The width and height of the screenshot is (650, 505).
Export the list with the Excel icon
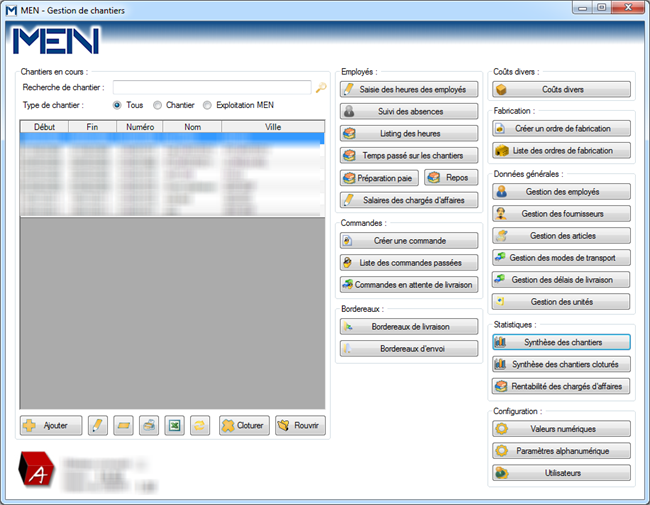(x=174, y=425)
